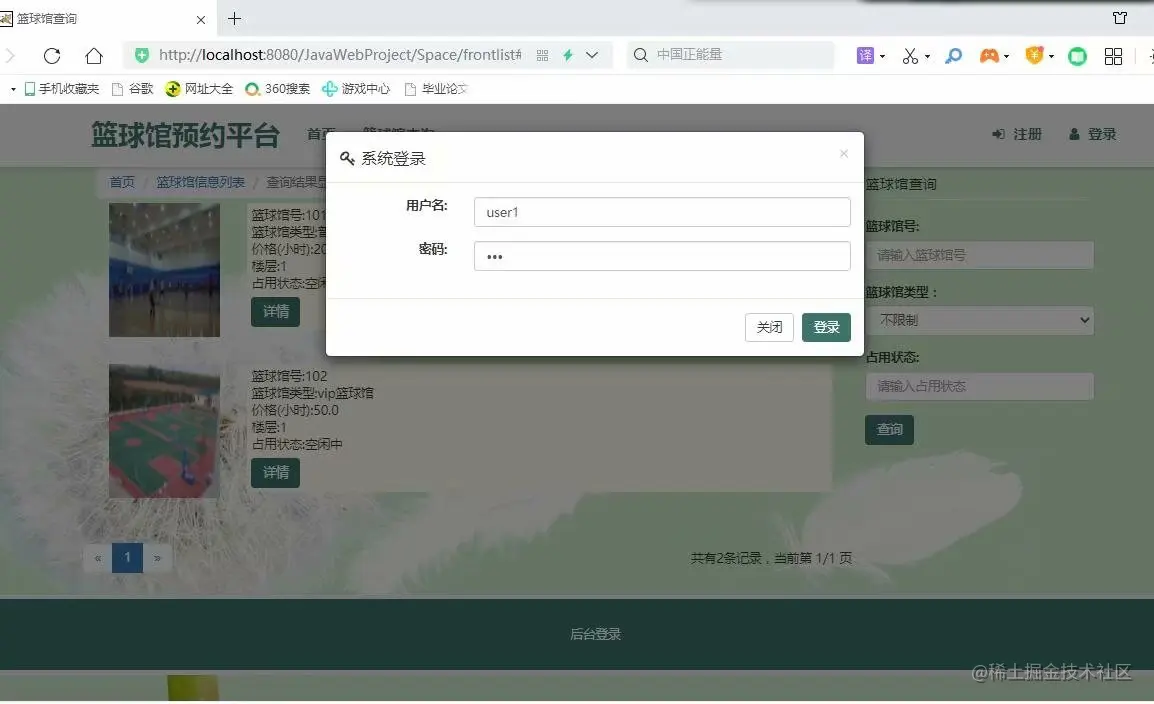This screenshot has width=1154, height=704.
Task: Click the 首页 breadcrumb link
Action: (x=122, y=182)
